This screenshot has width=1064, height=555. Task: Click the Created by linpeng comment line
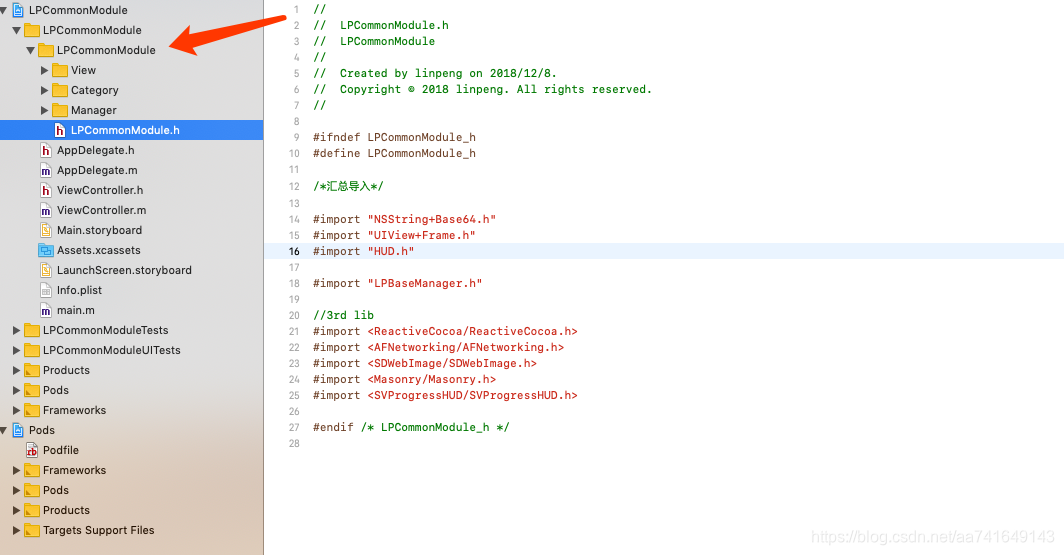[x=435, y=73]
